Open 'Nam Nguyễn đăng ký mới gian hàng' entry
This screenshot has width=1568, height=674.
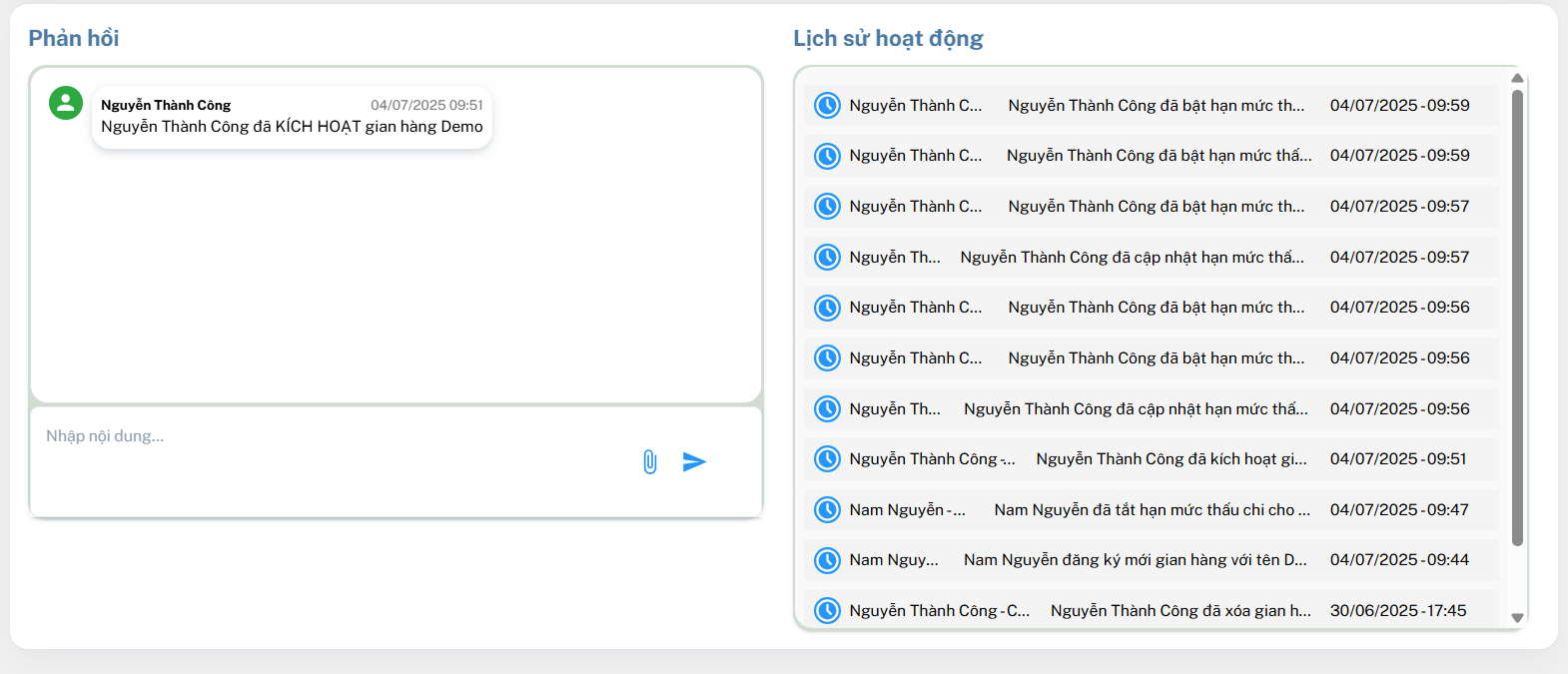tap(1135, 560)
